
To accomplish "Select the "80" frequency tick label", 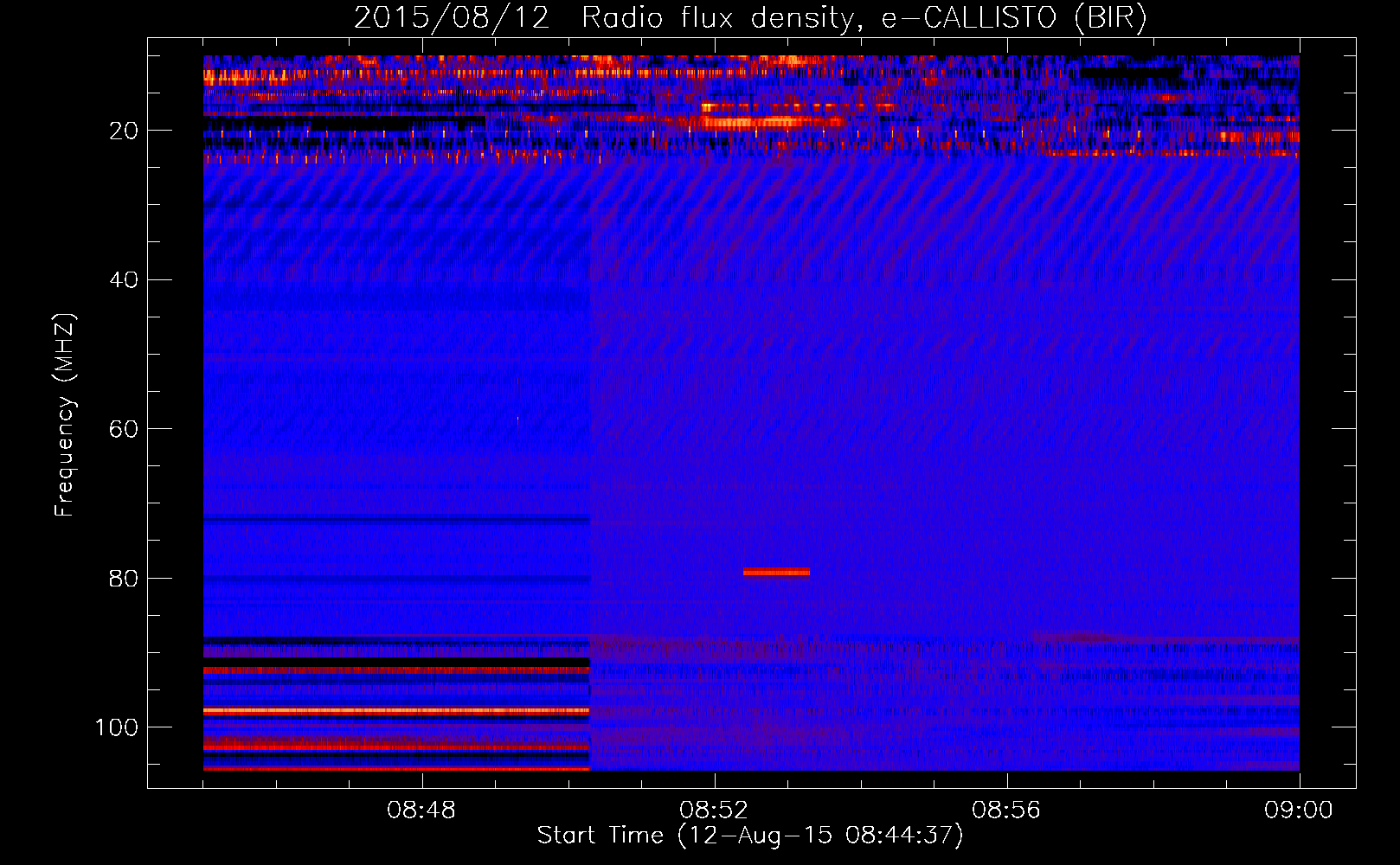I will 124,579.
